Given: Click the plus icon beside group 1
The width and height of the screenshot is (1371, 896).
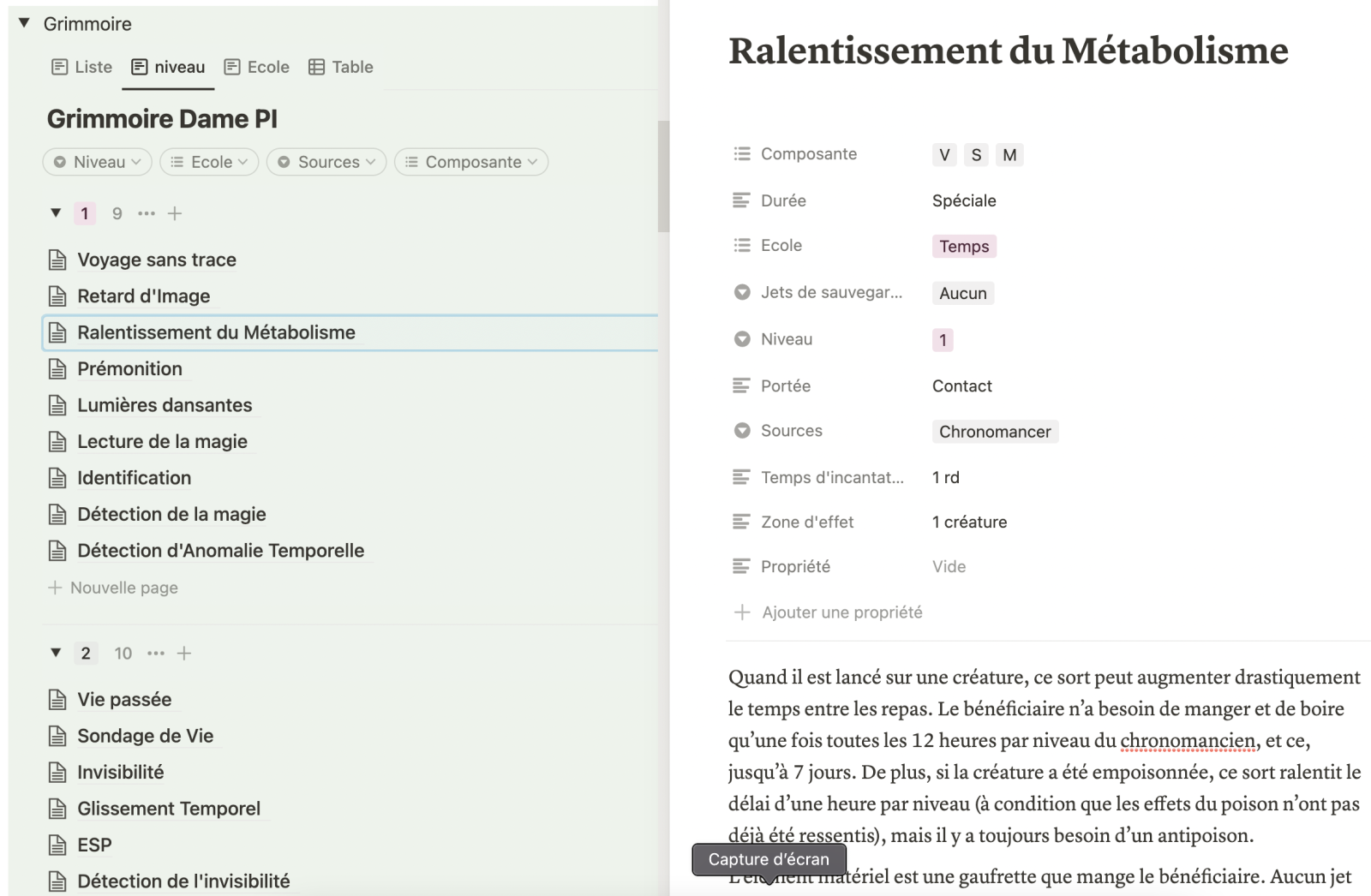Looking at the screenshot, I should pos(175,213).
